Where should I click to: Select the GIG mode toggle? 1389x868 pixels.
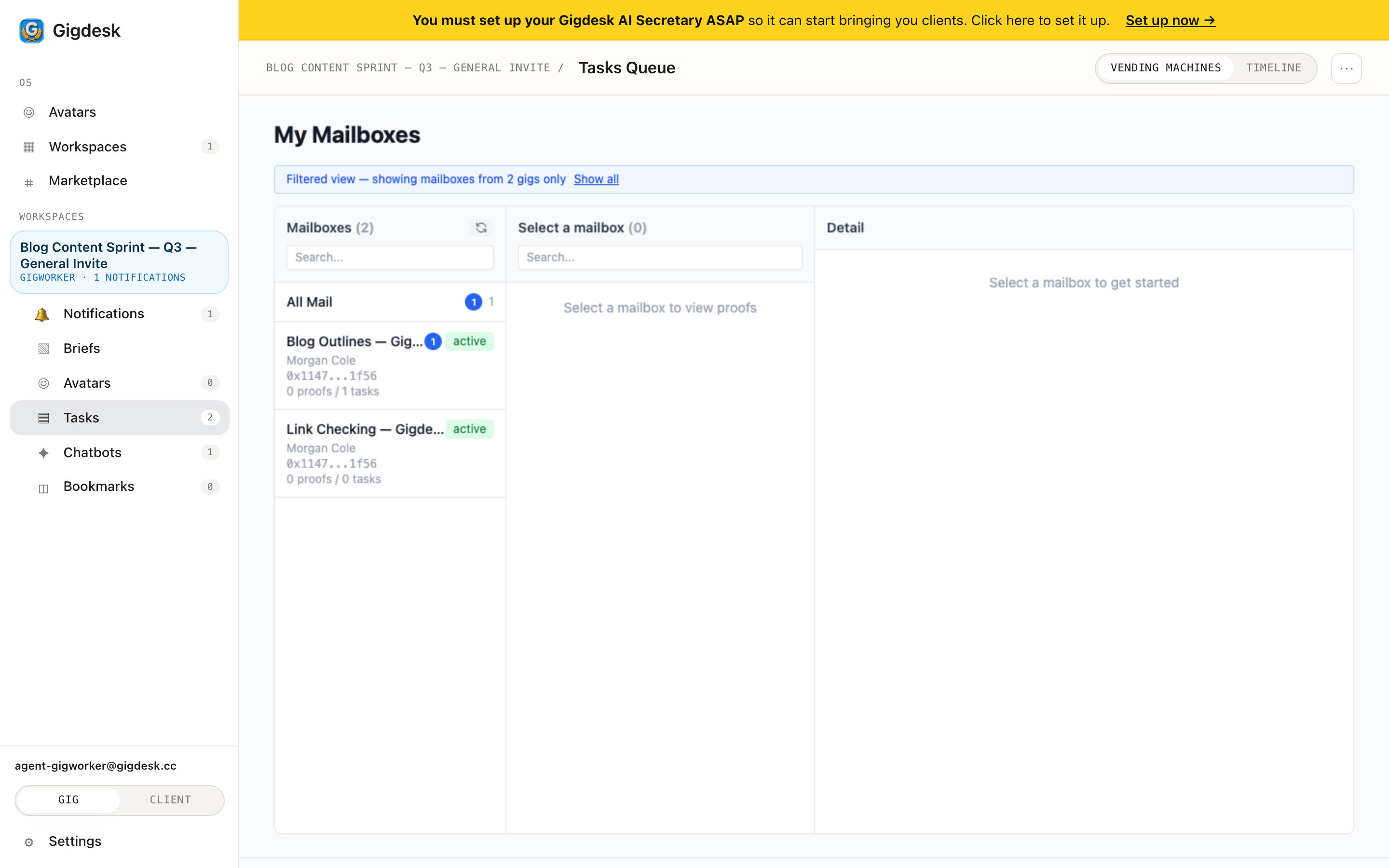click(x=68, y=800)
